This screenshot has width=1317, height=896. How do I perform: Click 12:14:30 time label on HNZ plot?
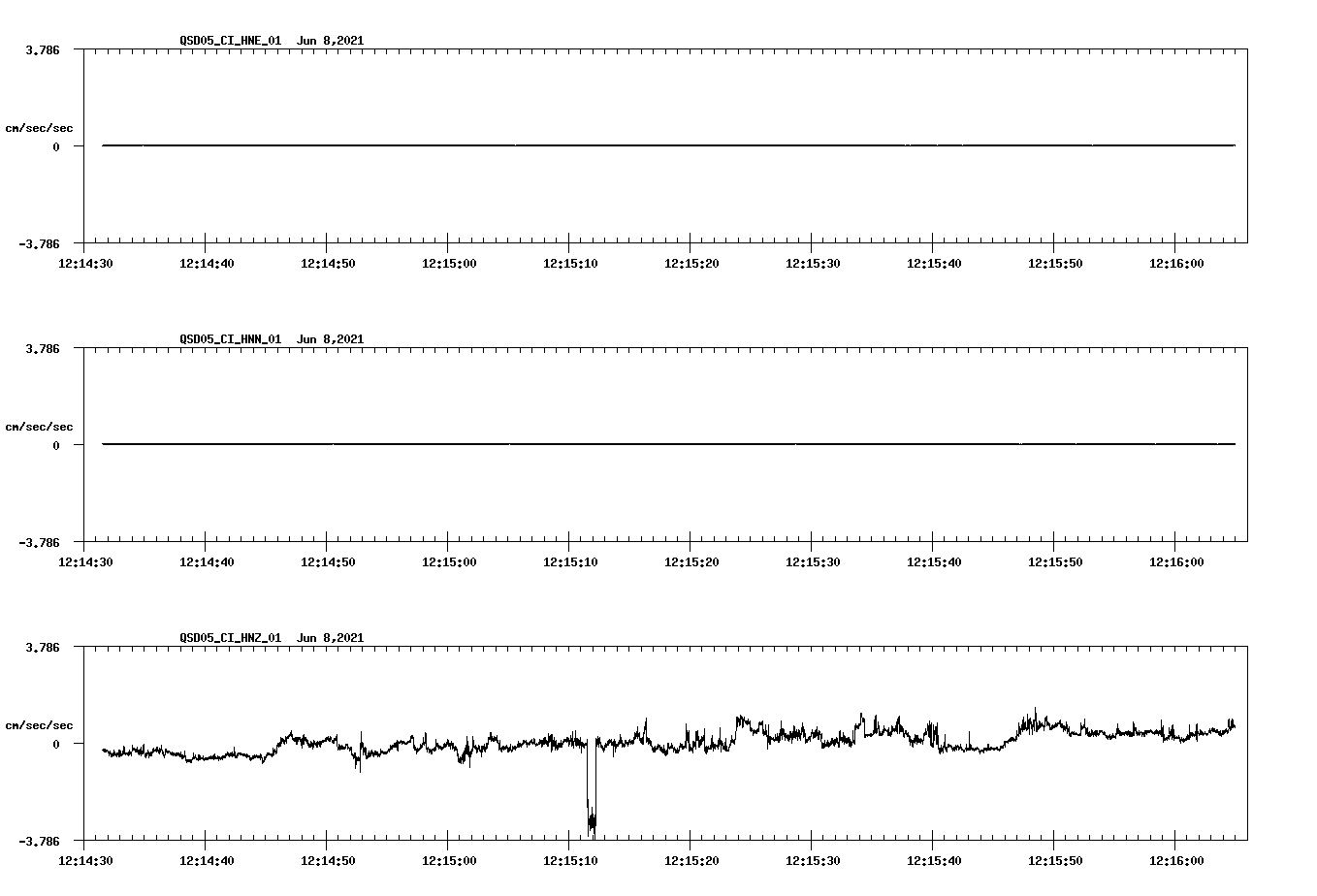point(84,861)
